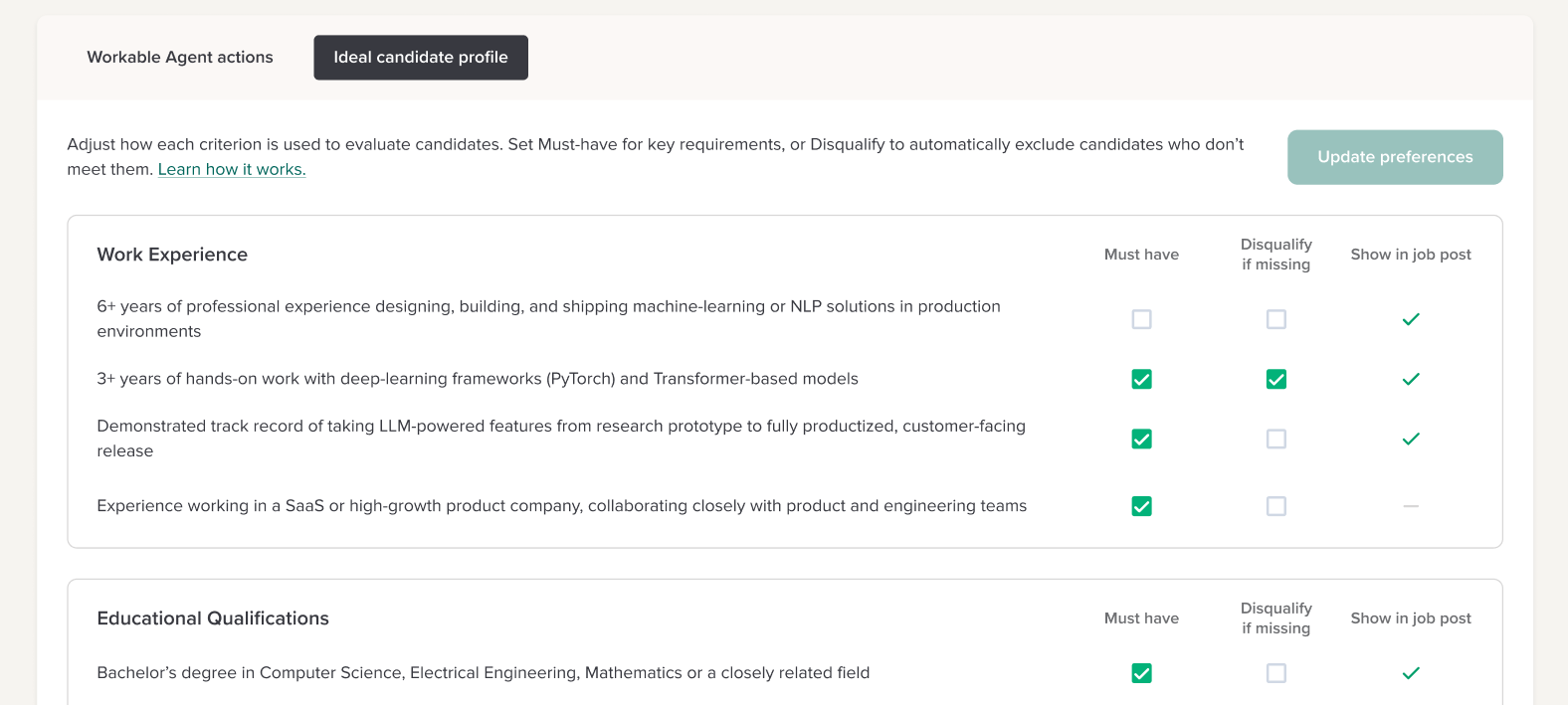
Task: Select the Ideal candidate profile tab
Action: coord(421,58)
